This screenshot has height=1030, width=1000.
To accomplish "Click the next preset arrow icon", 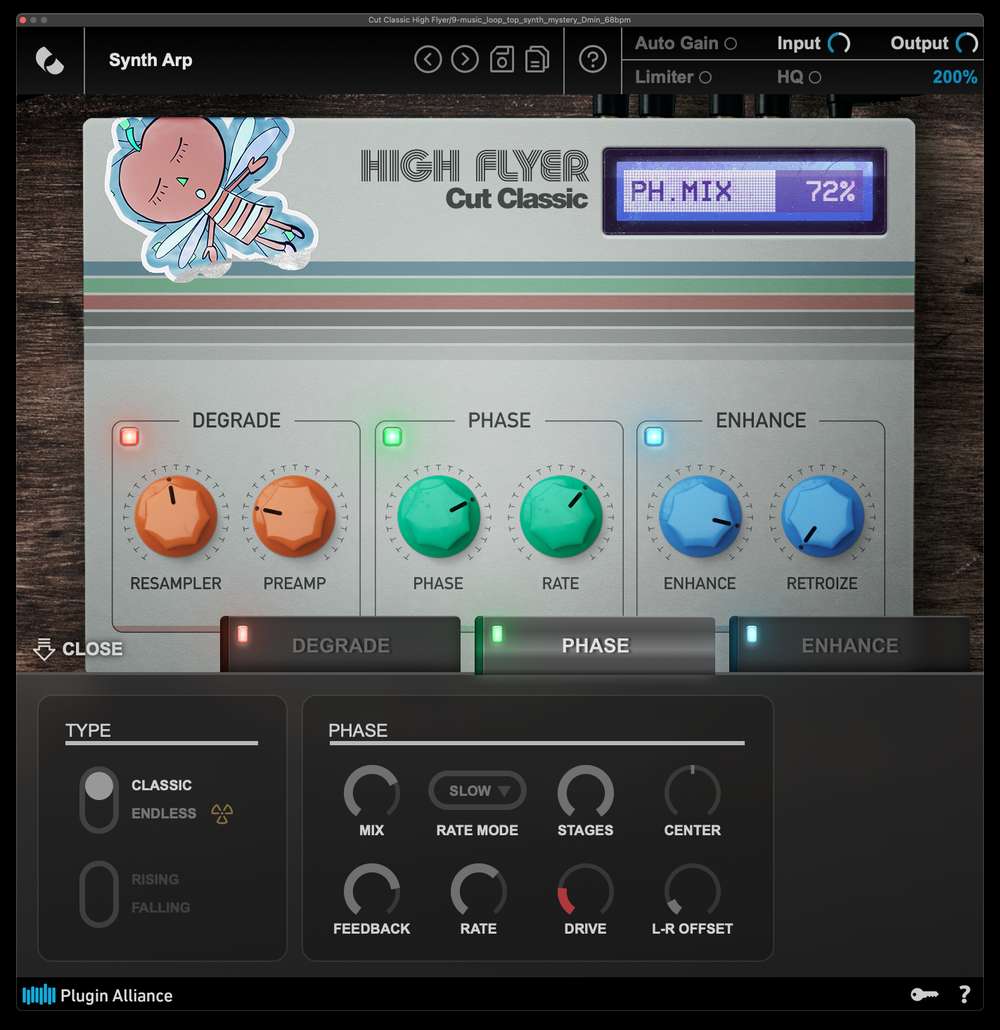I will (x=465, y=60).
